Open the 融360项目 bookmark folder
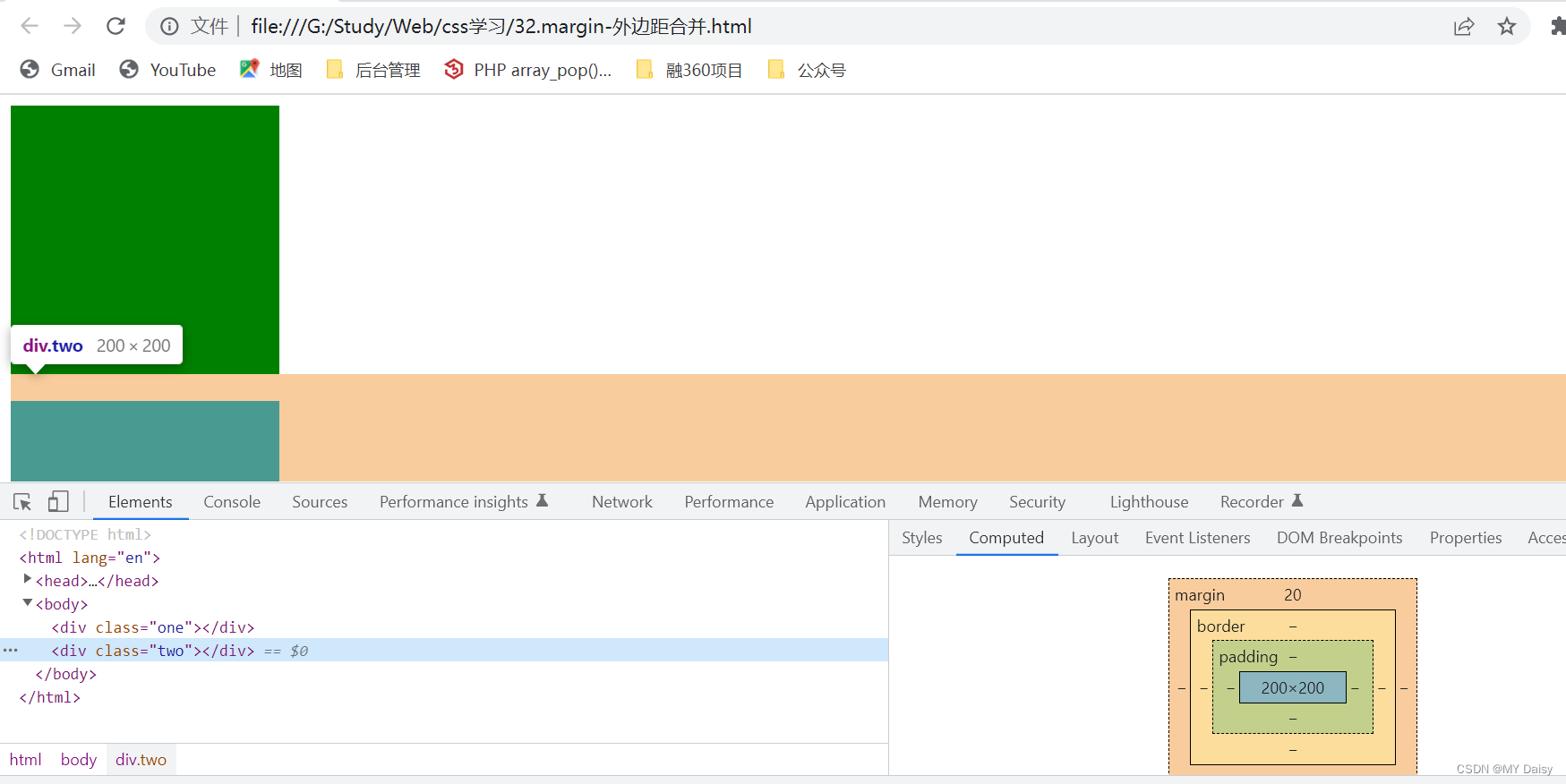 [689, 70]
